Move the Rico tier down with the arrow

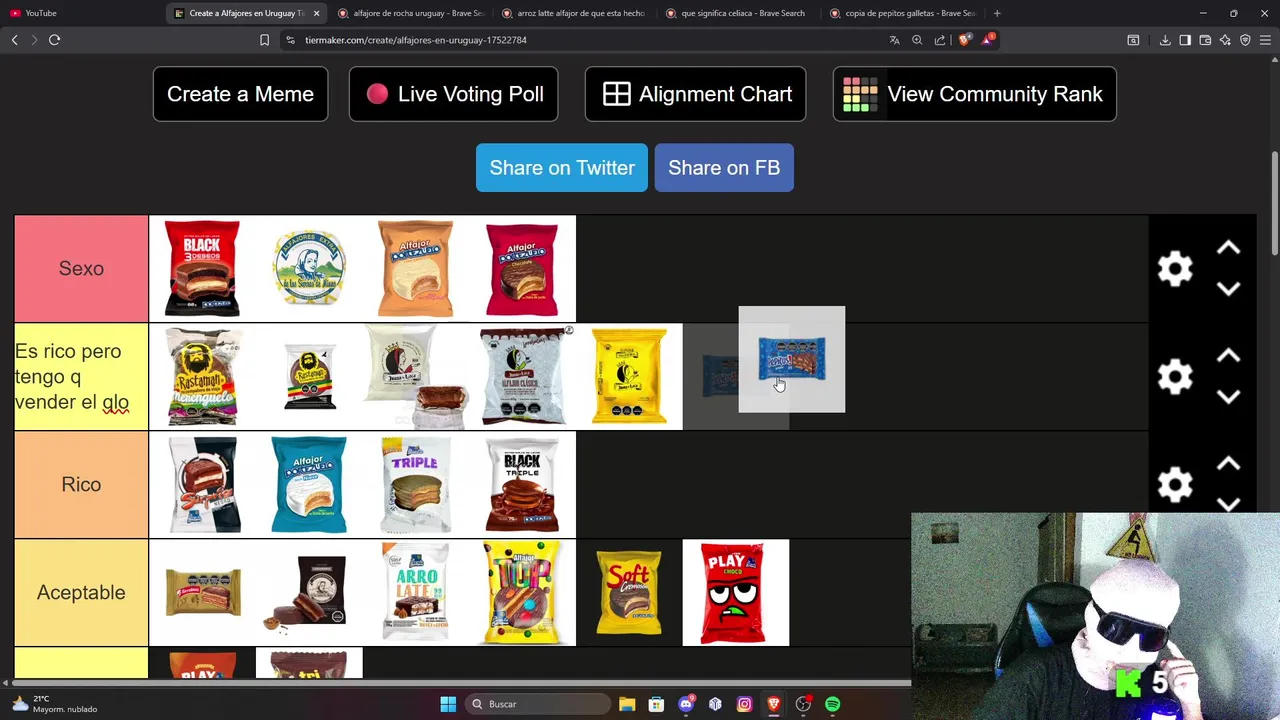(x=1228, y=504)
